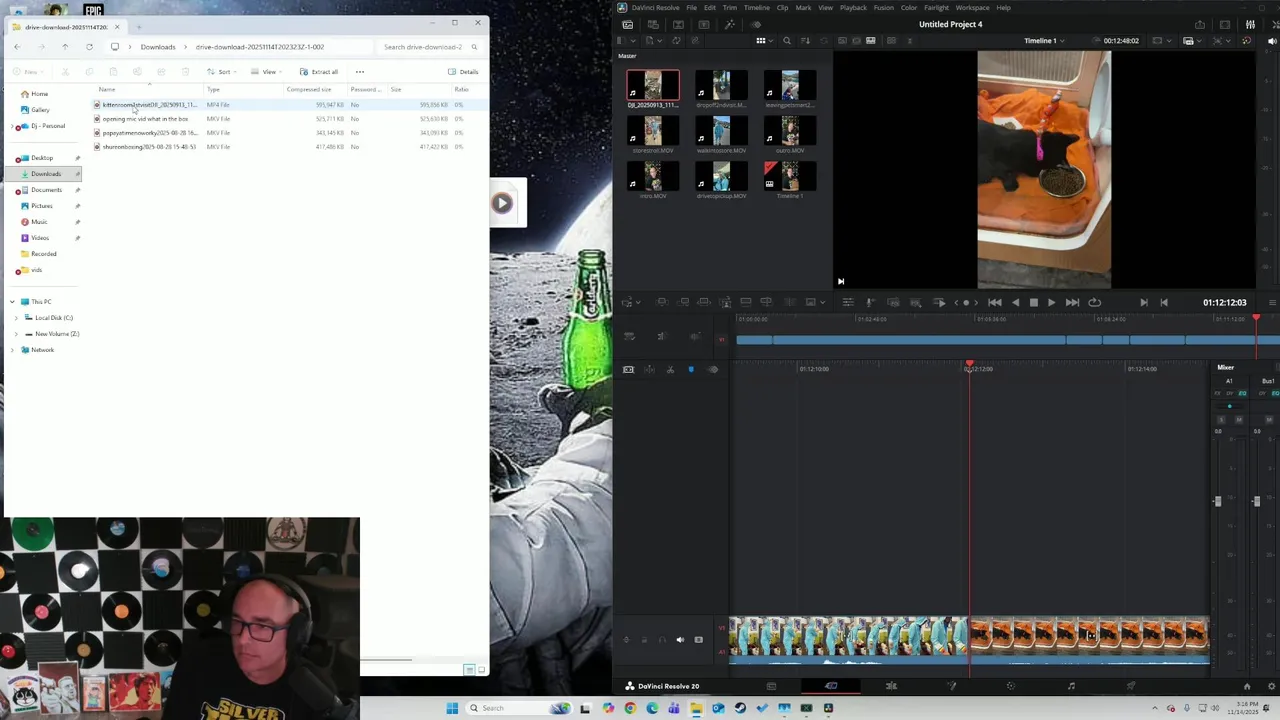Screen dimensions: 1280x720
Task: Open the Workspace menu in DaVinci Resolve
Action: pos(972,8)
